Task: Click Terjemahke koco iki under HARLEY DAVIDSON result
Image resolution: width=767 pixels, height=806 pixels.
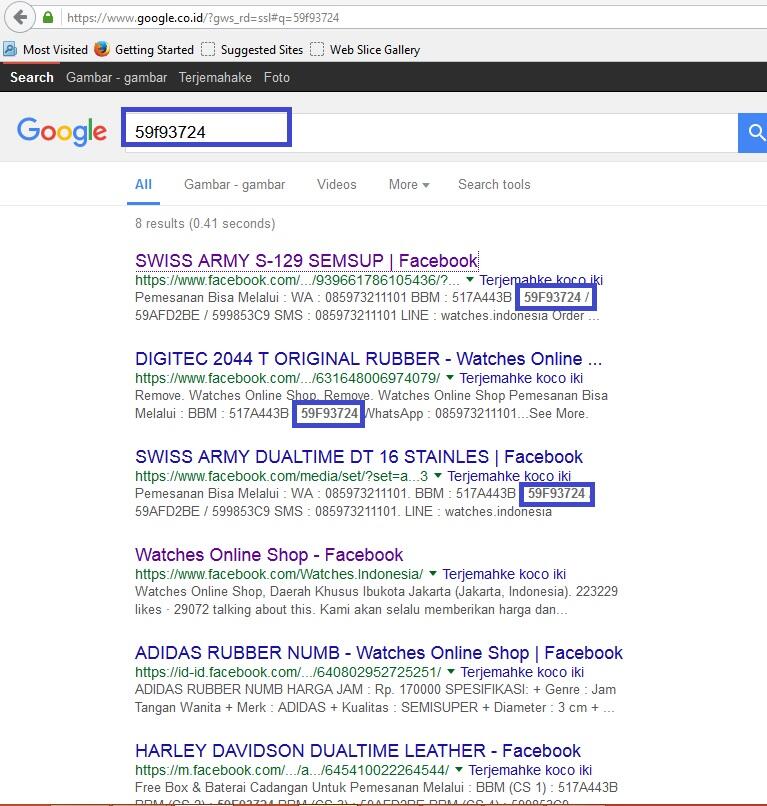Action: click(x=530, y=771)
